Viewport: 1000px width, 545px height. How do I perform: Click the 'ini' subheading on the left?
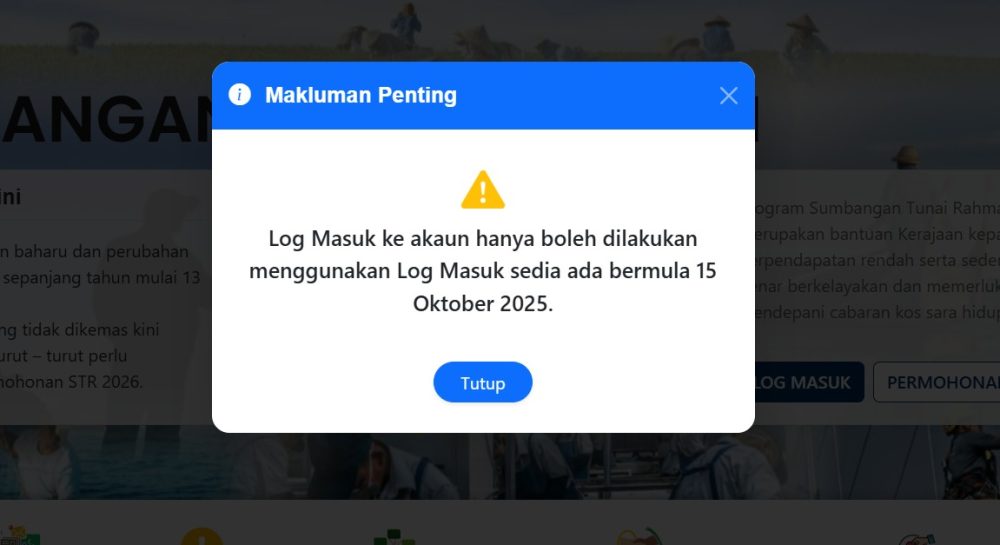10,197
